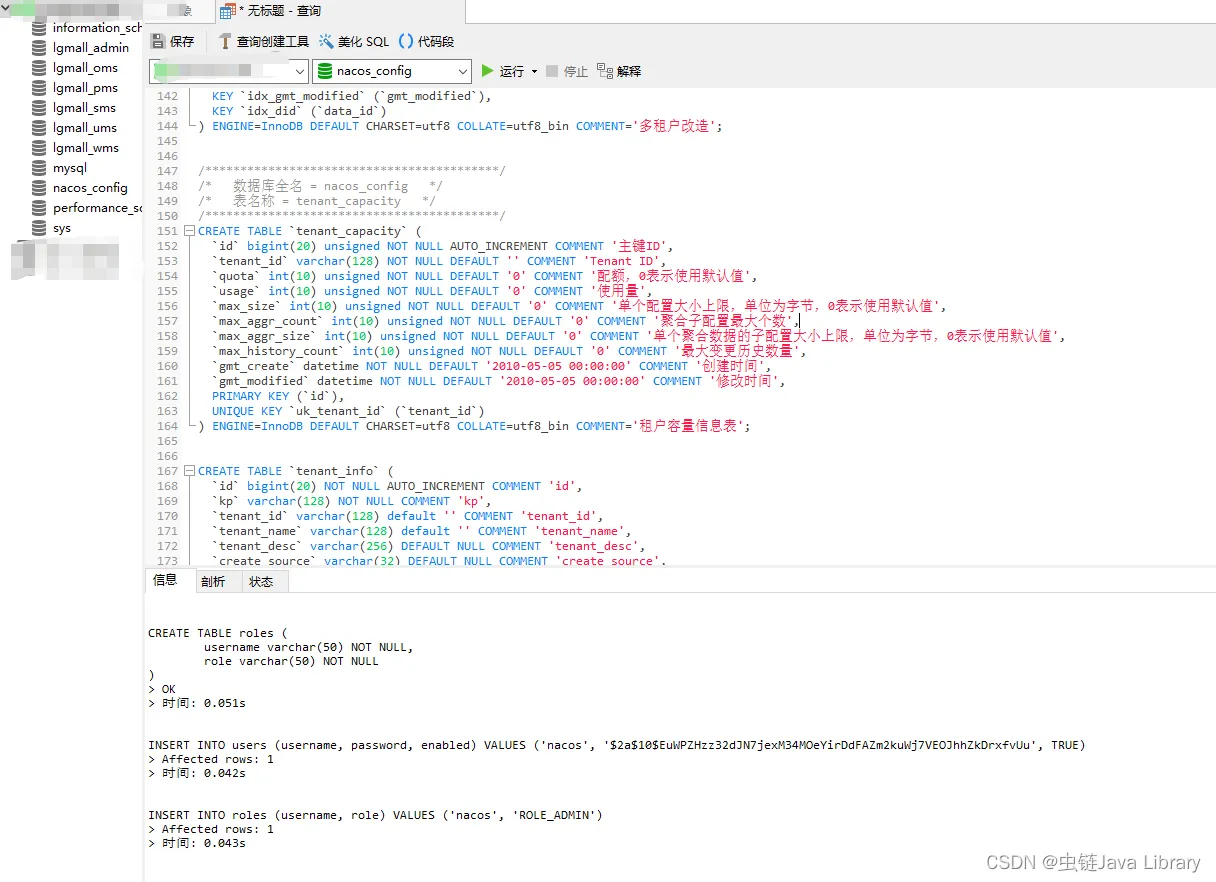Select lgmall_oms in the database tree

pos(85,68)
